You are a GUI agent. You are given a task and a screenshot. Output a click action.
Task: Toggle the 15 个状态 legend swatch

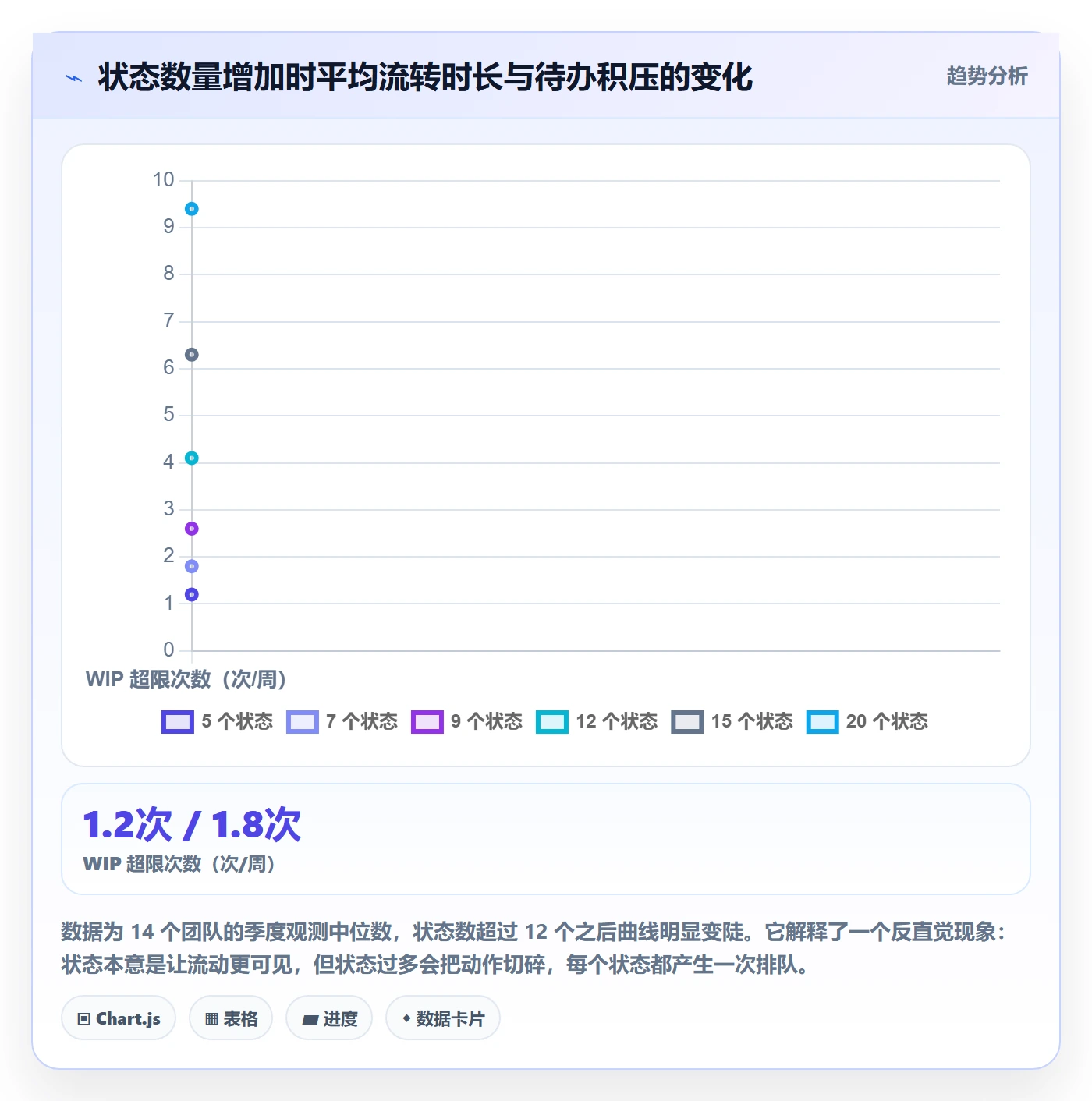coord(687,722)
